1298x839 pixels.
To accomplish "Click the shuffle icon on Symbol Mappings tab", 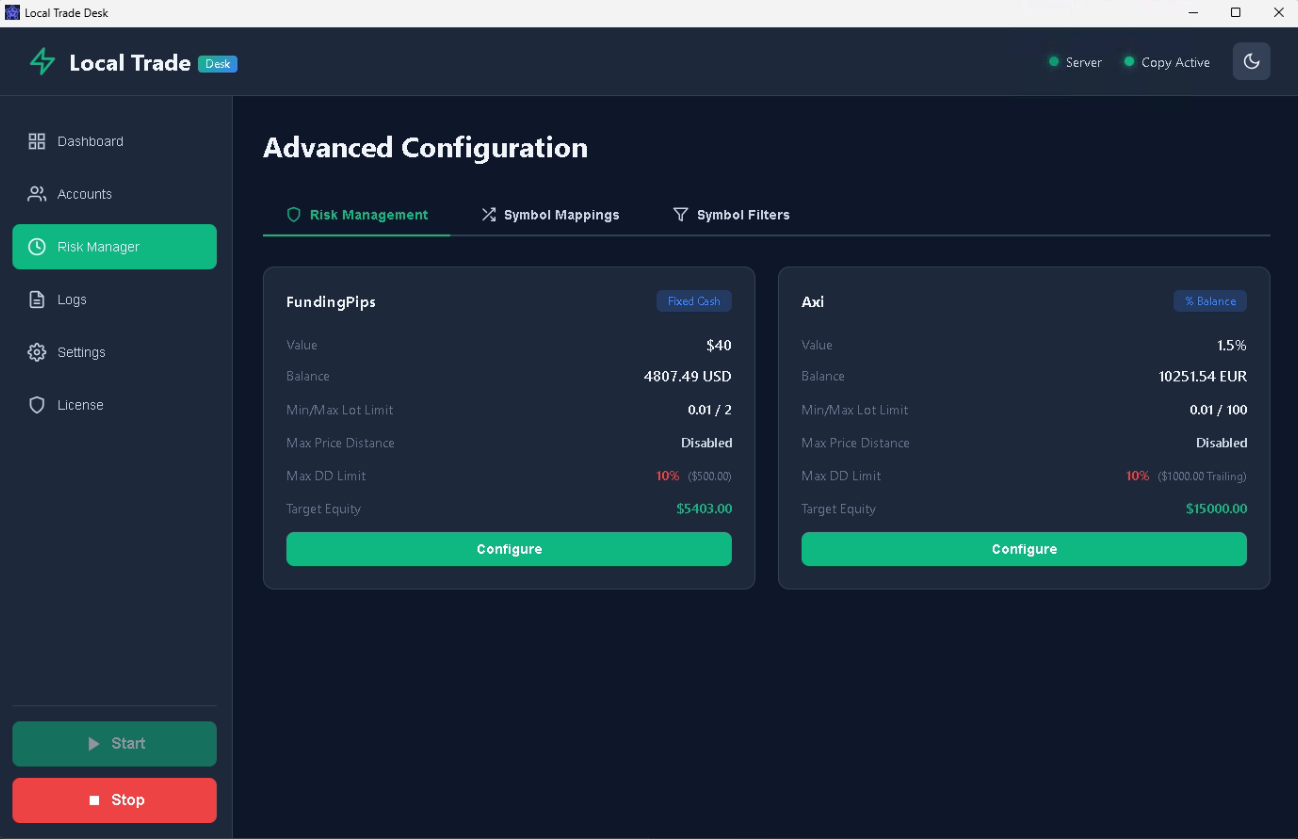I will [x=488, y=214].
